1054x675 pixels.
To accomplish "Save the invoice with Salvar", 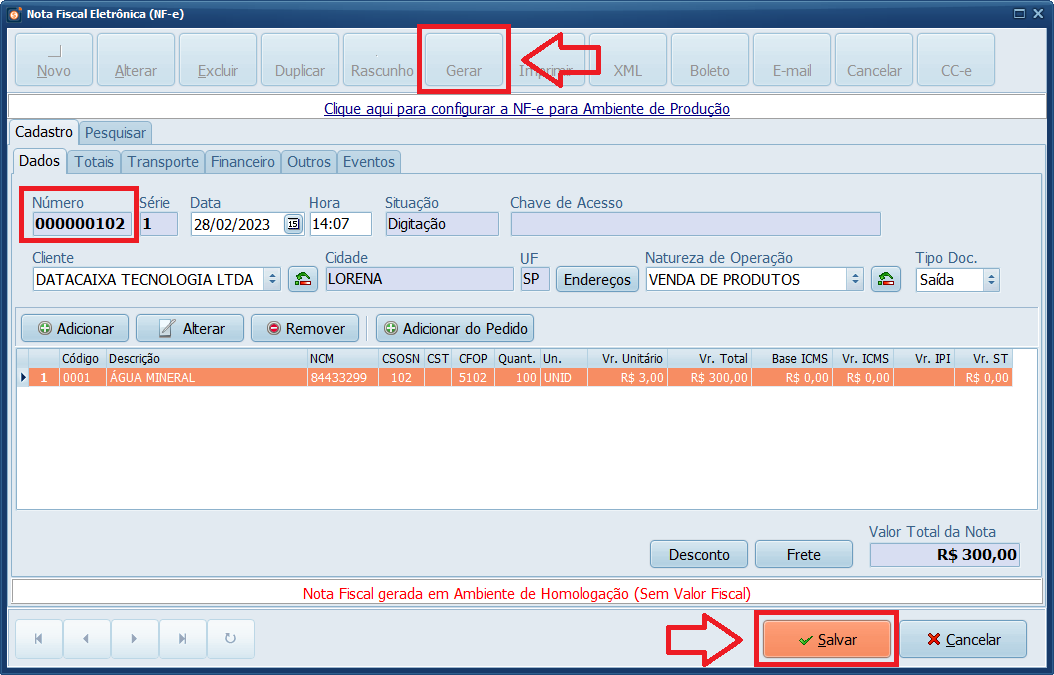I will click(826, 639).
